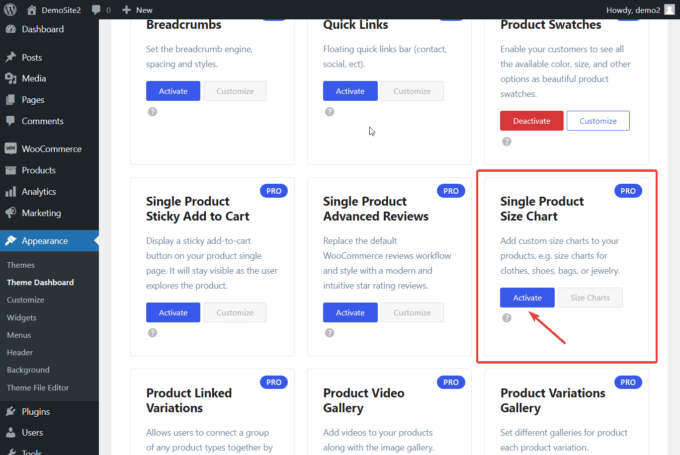The image size is (680, 455).
Task: Open the Menus submenu
Action: tap(19, 335)
